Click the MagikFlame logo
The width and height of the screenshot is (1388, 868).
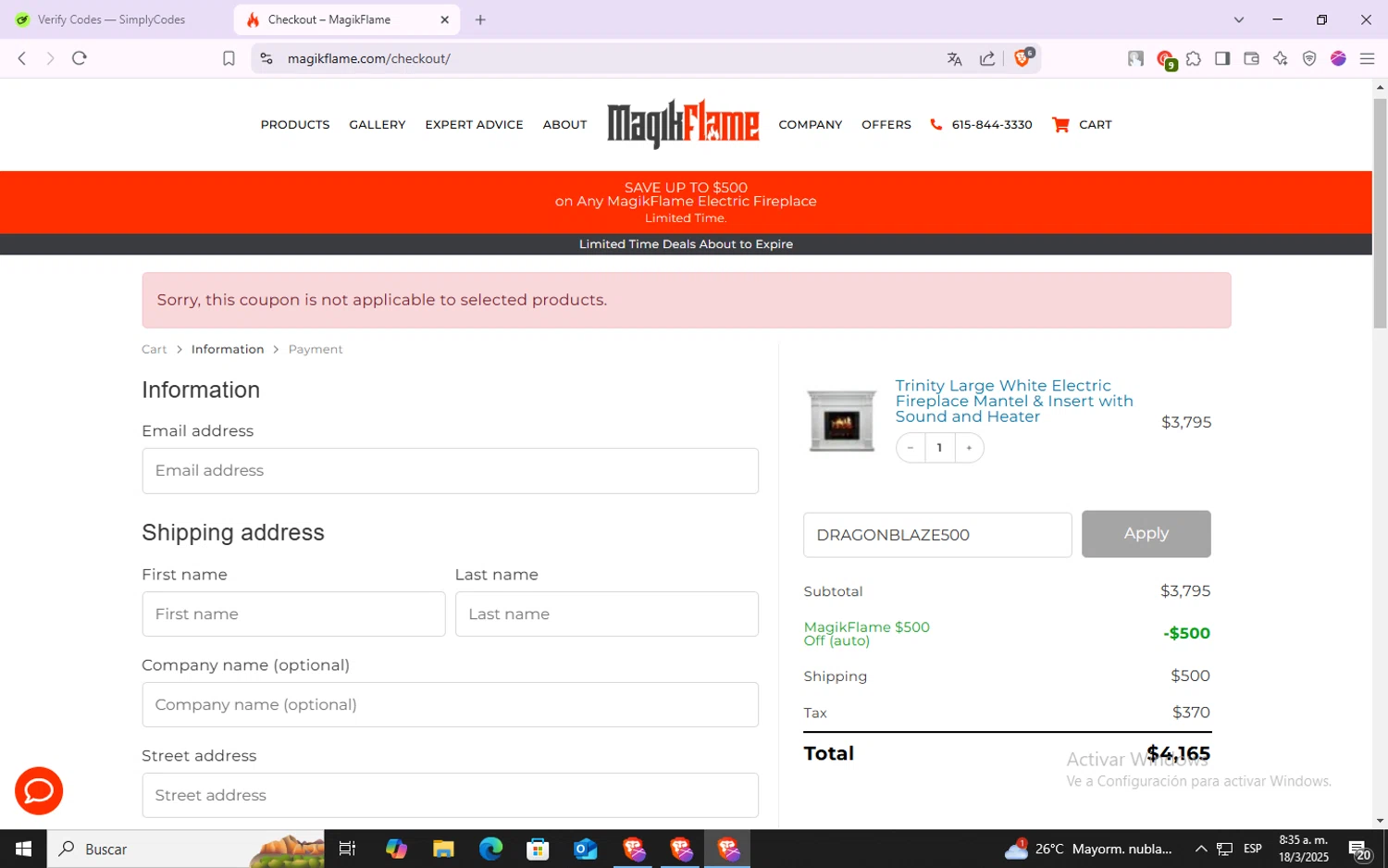tap(683, 124)
